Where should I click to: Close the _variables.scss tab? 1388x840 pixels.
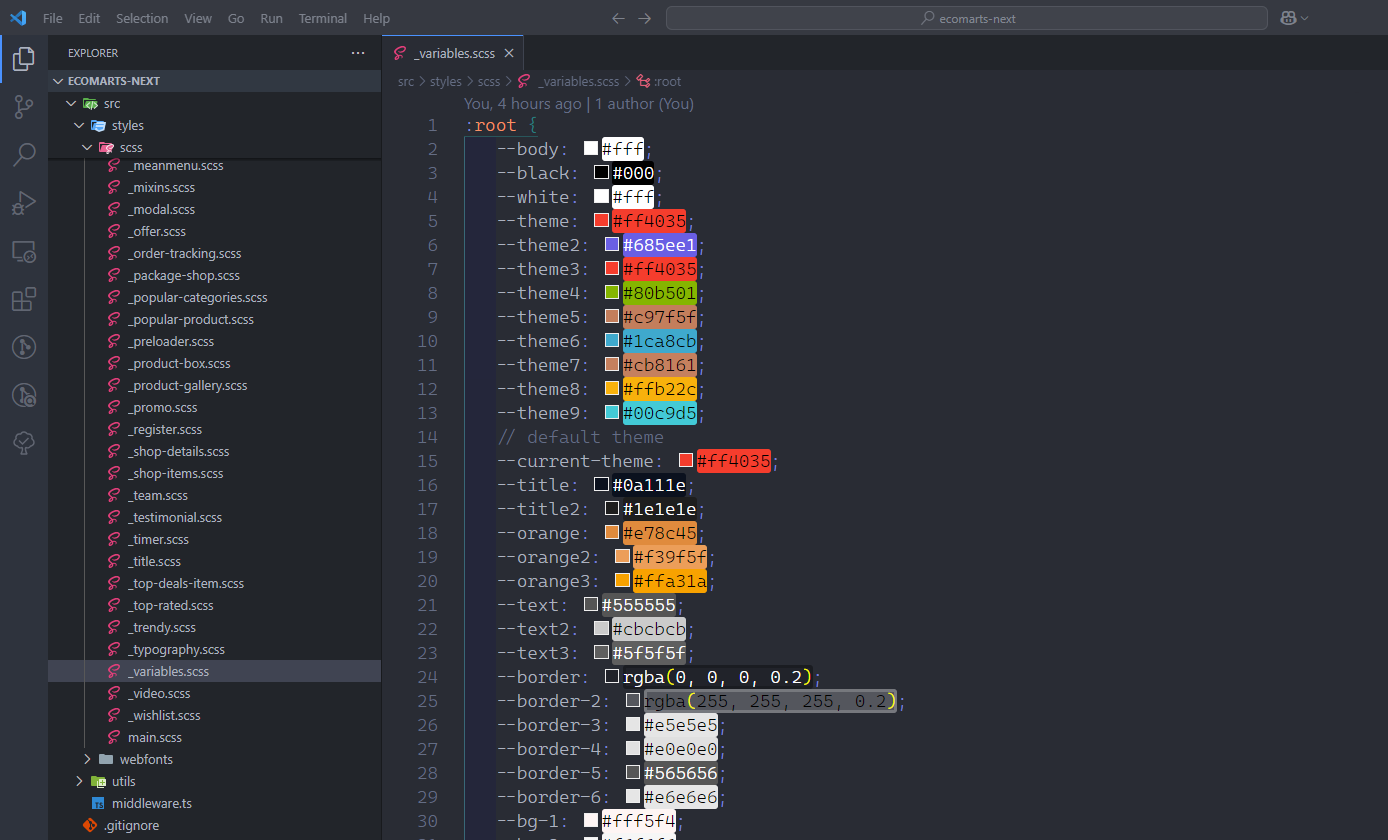pyautogui.click(x=509, y=54)
